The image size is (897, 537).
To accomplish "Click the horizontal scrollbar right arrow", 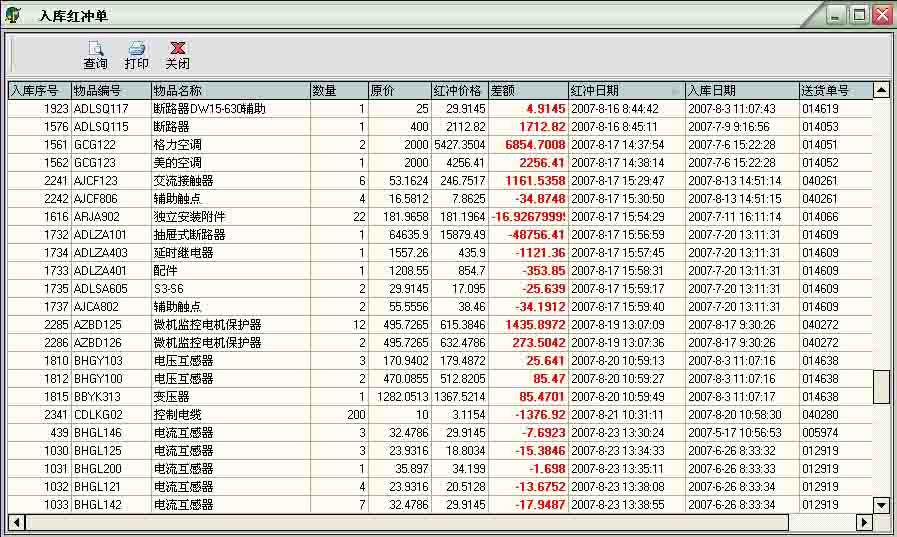I will (864, 522).
